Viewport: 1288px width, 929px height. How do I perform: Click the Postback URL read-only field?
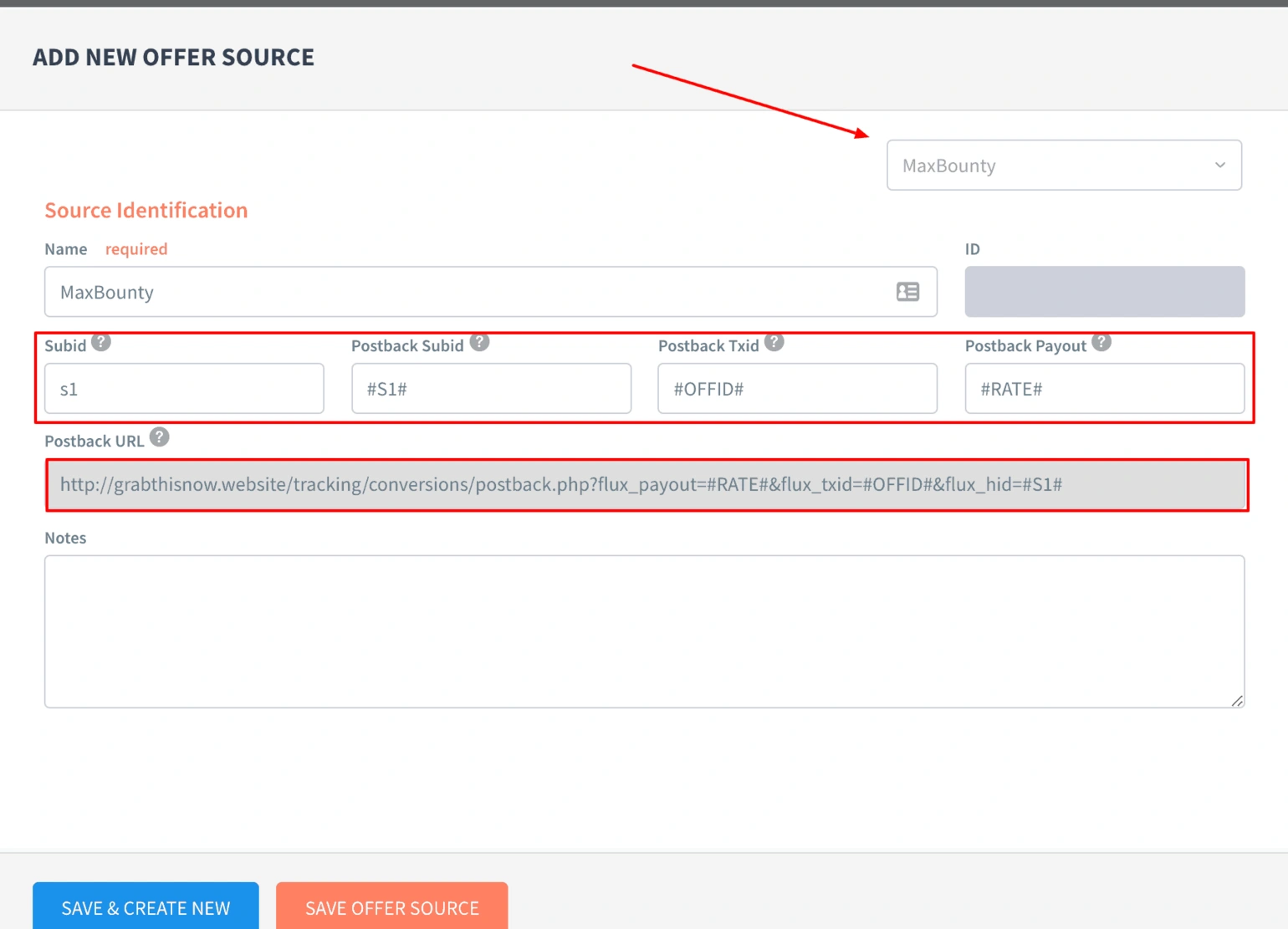pyautogui.click(x=647, y=485)
